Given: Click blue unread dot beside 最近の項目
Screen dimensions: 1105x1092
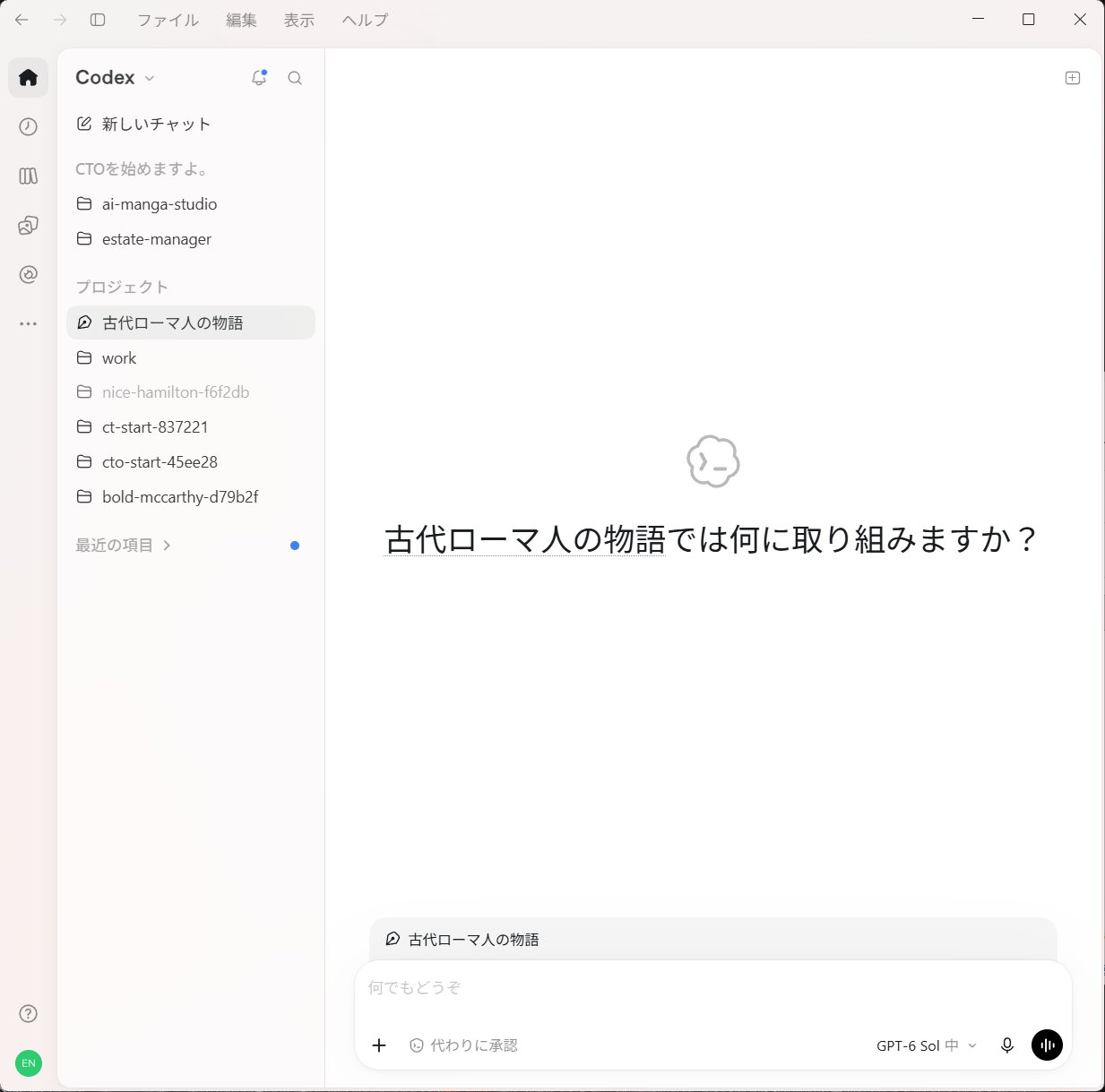Looking at the screenshot, I should [295, 546].
